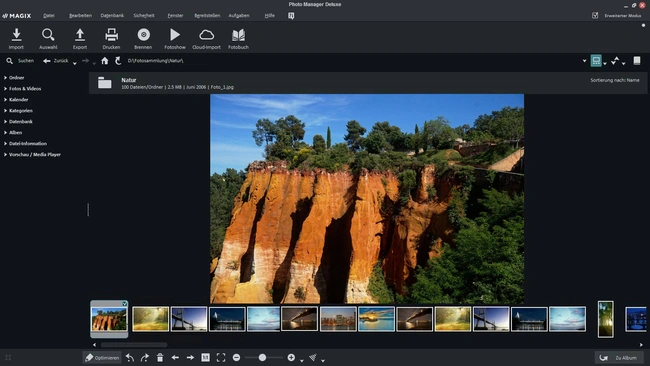Click the sort order arrows icon
Screen dimensions: 650x366
click(615, 61)
